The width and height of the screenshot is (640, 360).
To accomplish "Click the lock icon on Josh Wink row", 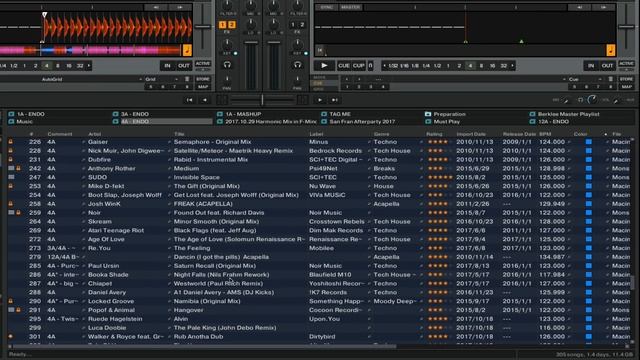I will (x=11, y=204).
